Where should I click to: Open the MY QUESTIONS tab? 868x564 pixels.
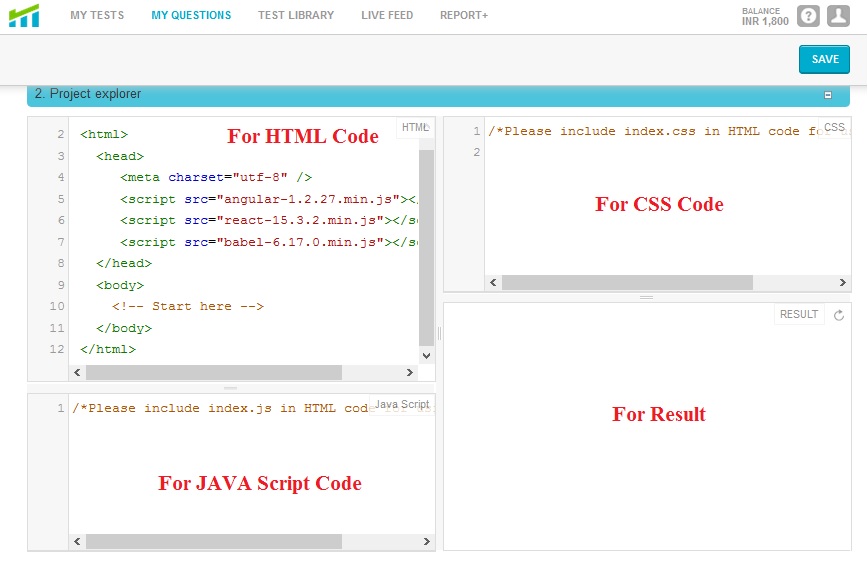pyautogui.click(x=191, y=15)
